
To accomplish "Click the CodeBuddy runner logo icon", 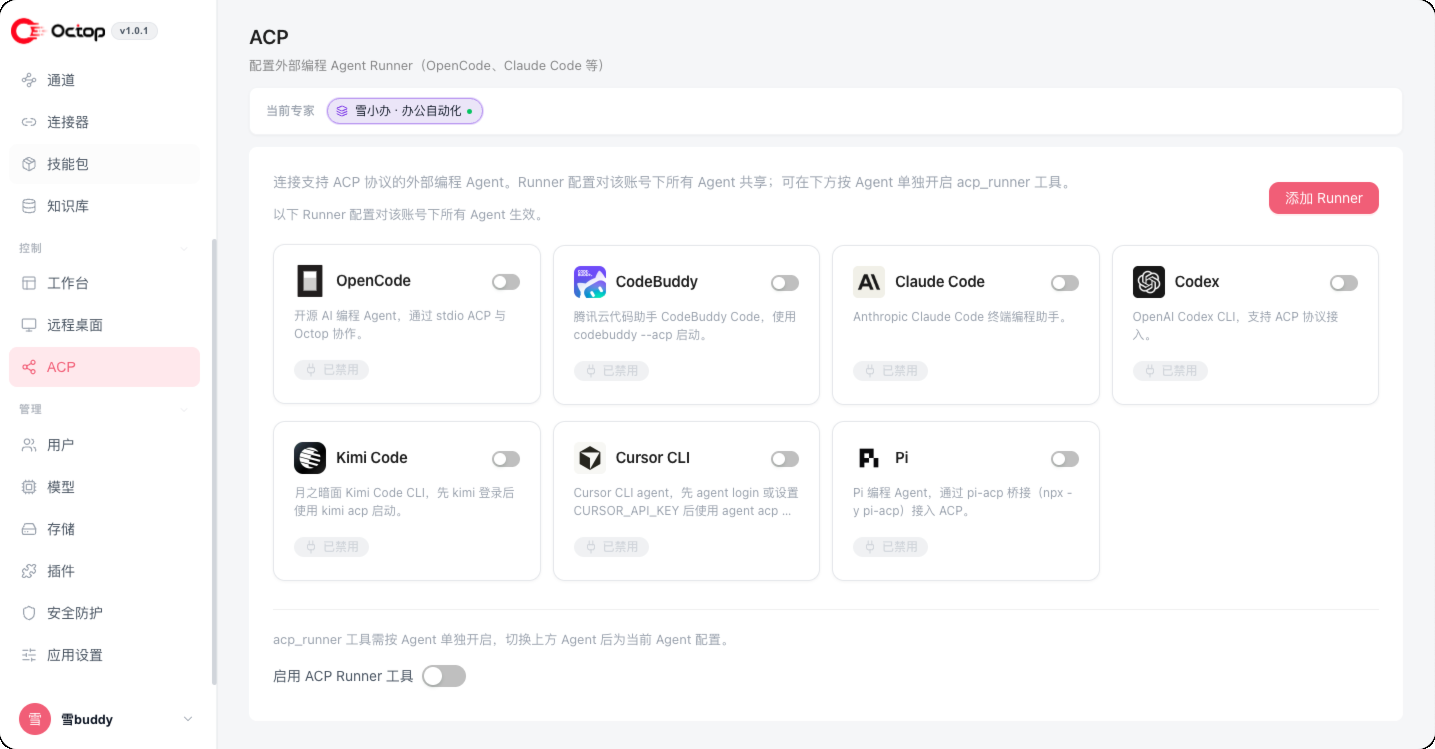I will point(590,282).
